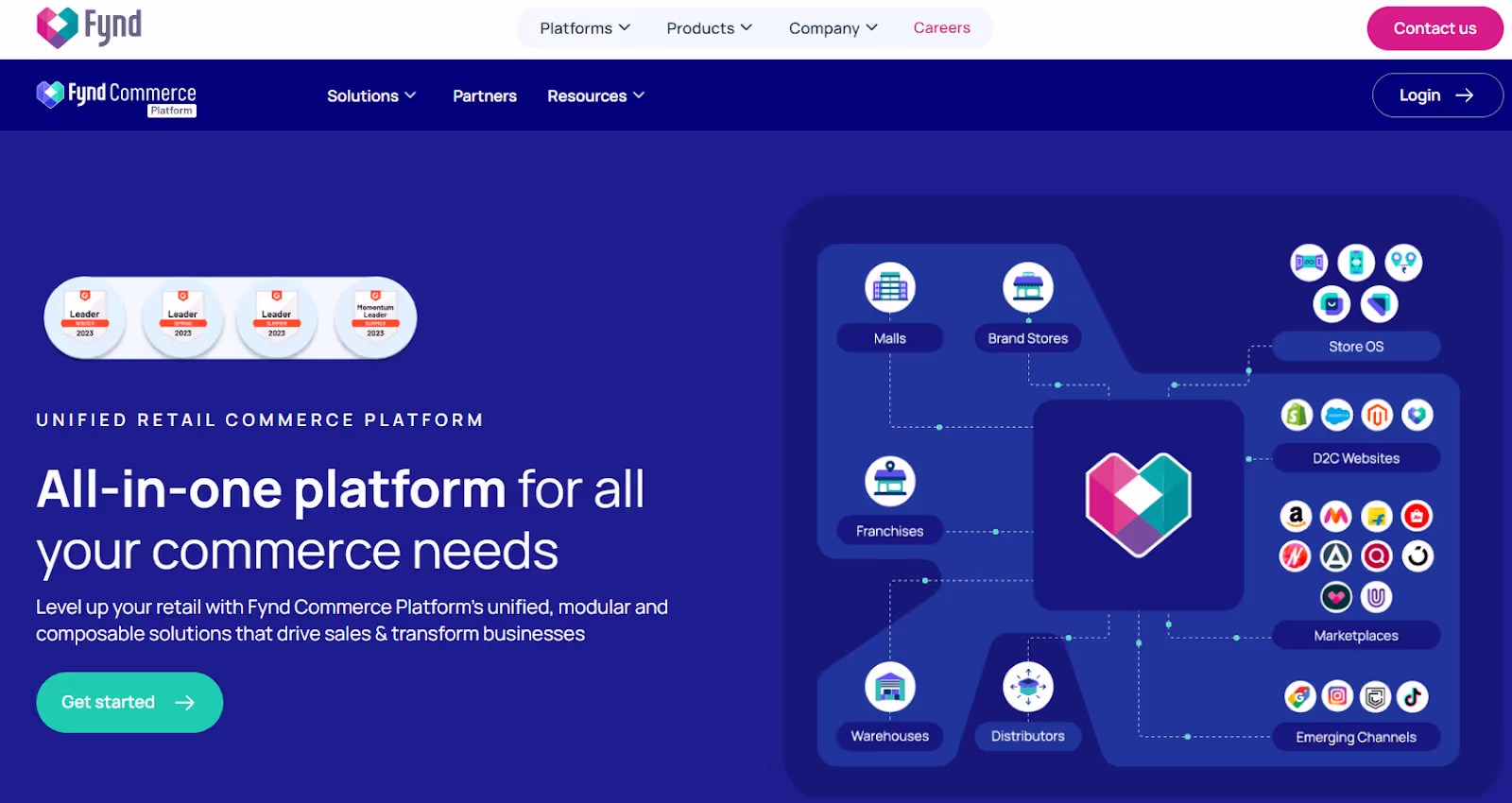Viewport: 1512px width, 803px height.
Task: Click the Contact us button
Action: tap(1435, 28)
